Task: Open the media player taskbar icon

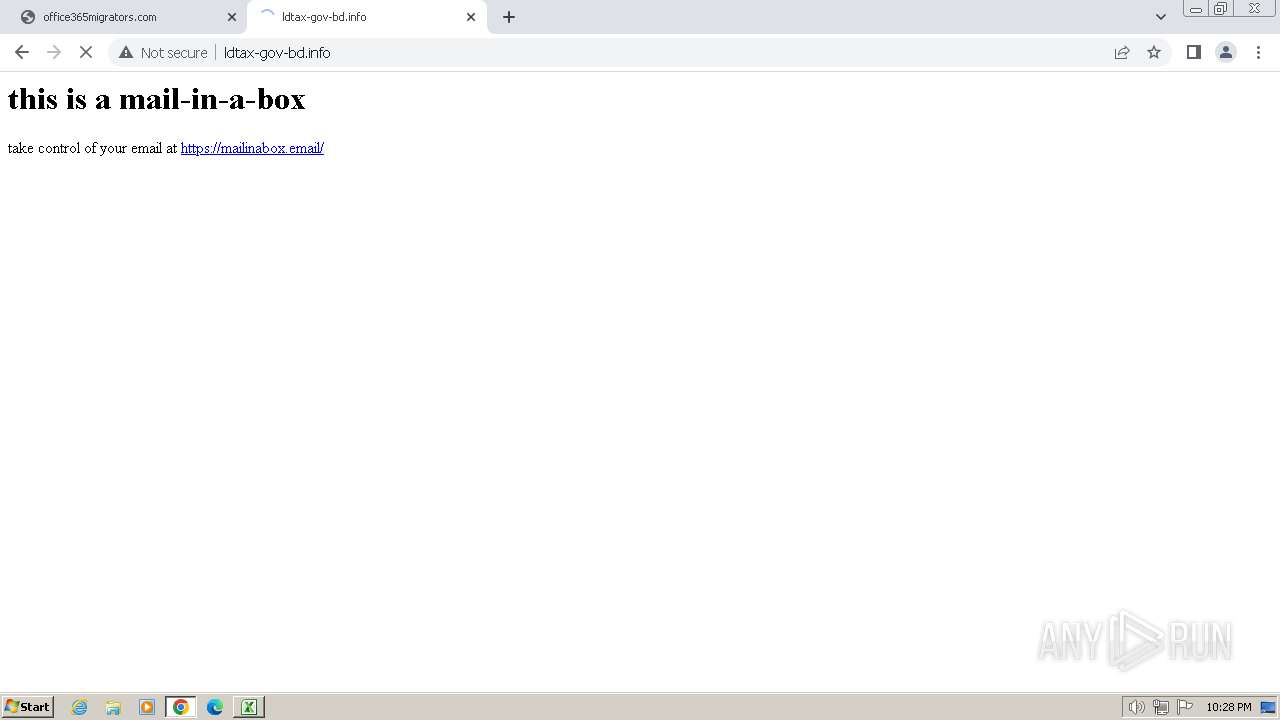Action: pyautogui.click(x=147, y=707)
